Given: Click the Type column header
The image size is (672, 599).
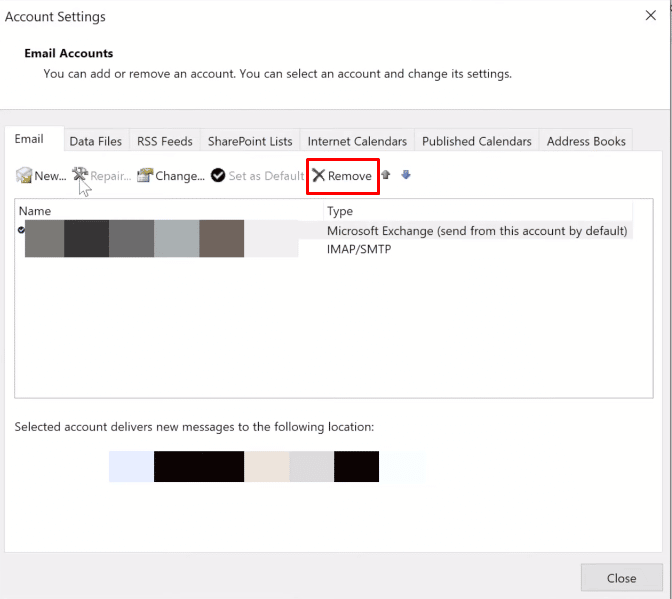Looking at the screenshot, I should [478, 211].
